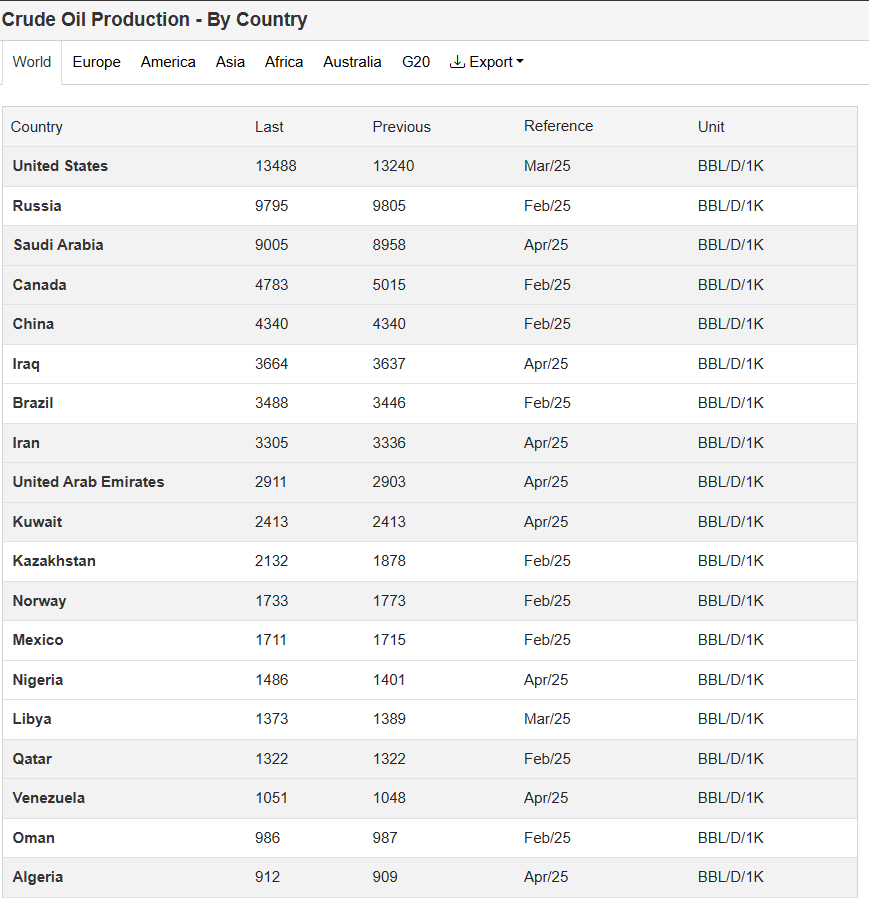Open the Export dropdown menu
The height and width of the screenshot is (898, 869).
tap(486, 62)
